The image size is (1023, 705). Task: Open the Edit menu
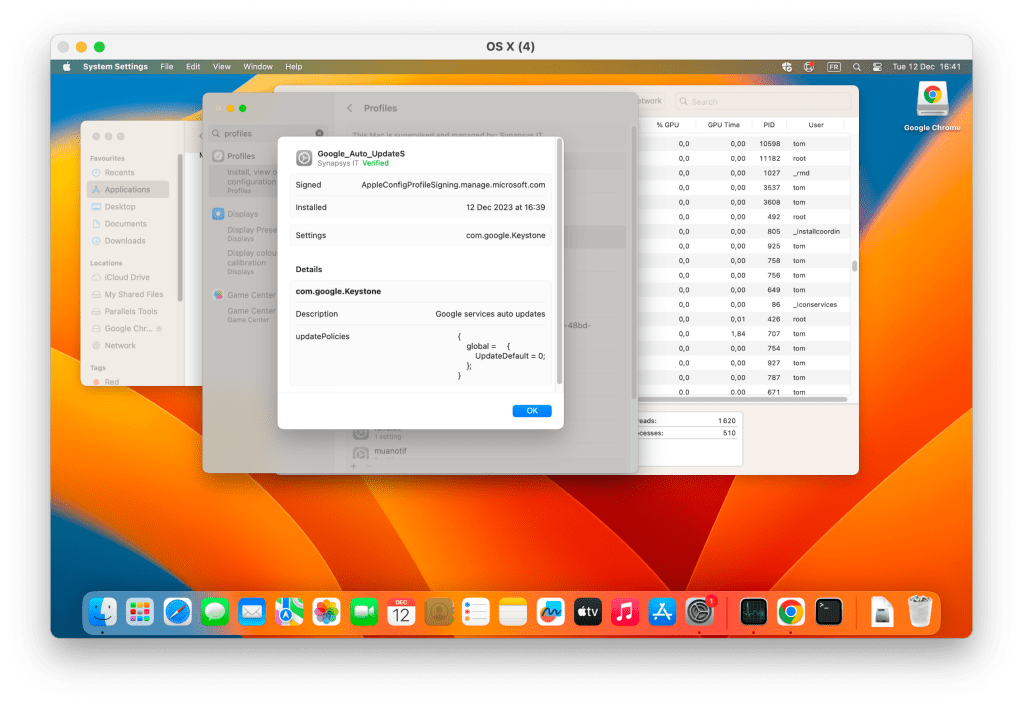193,67
